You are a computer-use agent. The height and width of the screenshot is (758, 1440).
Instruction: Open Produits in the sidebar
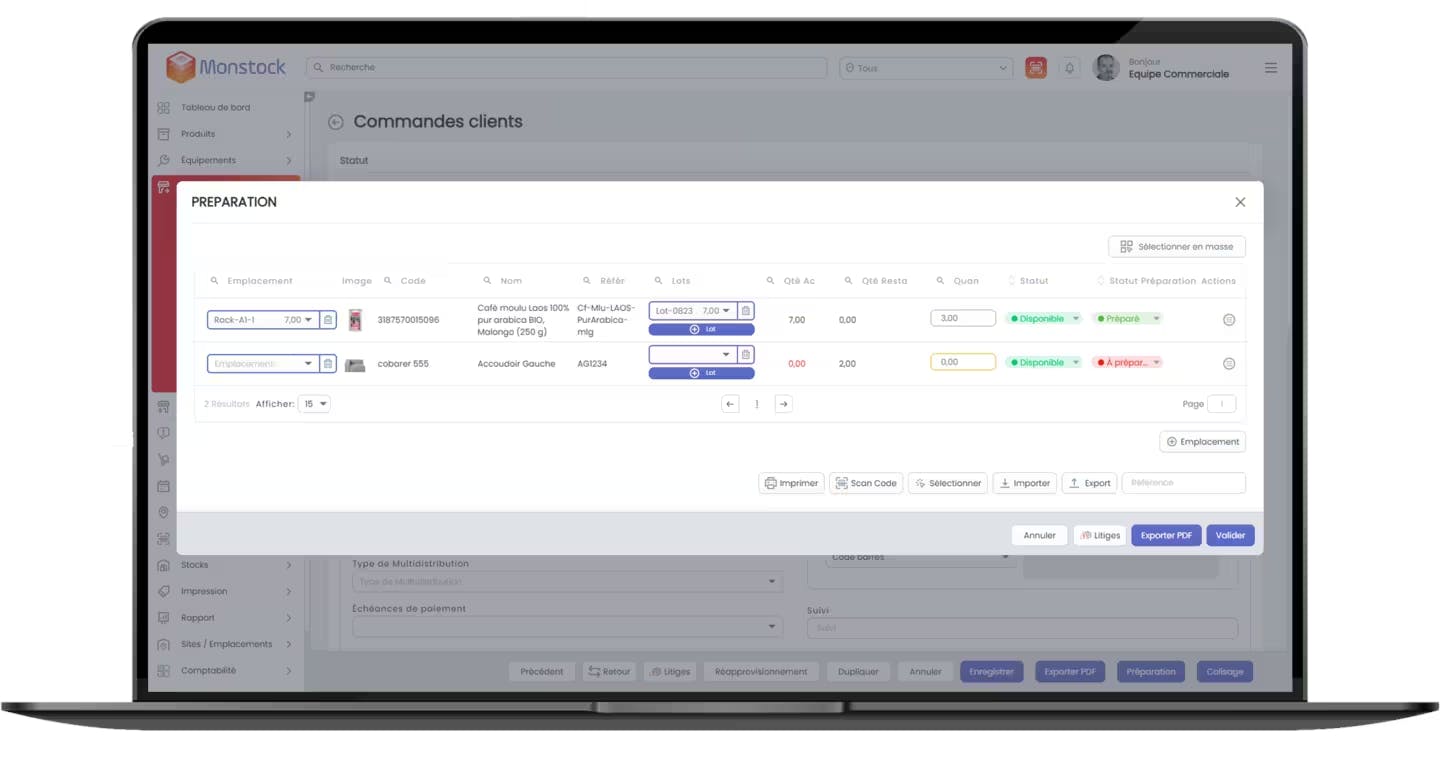pyautogui.click(x=225, y=134)
